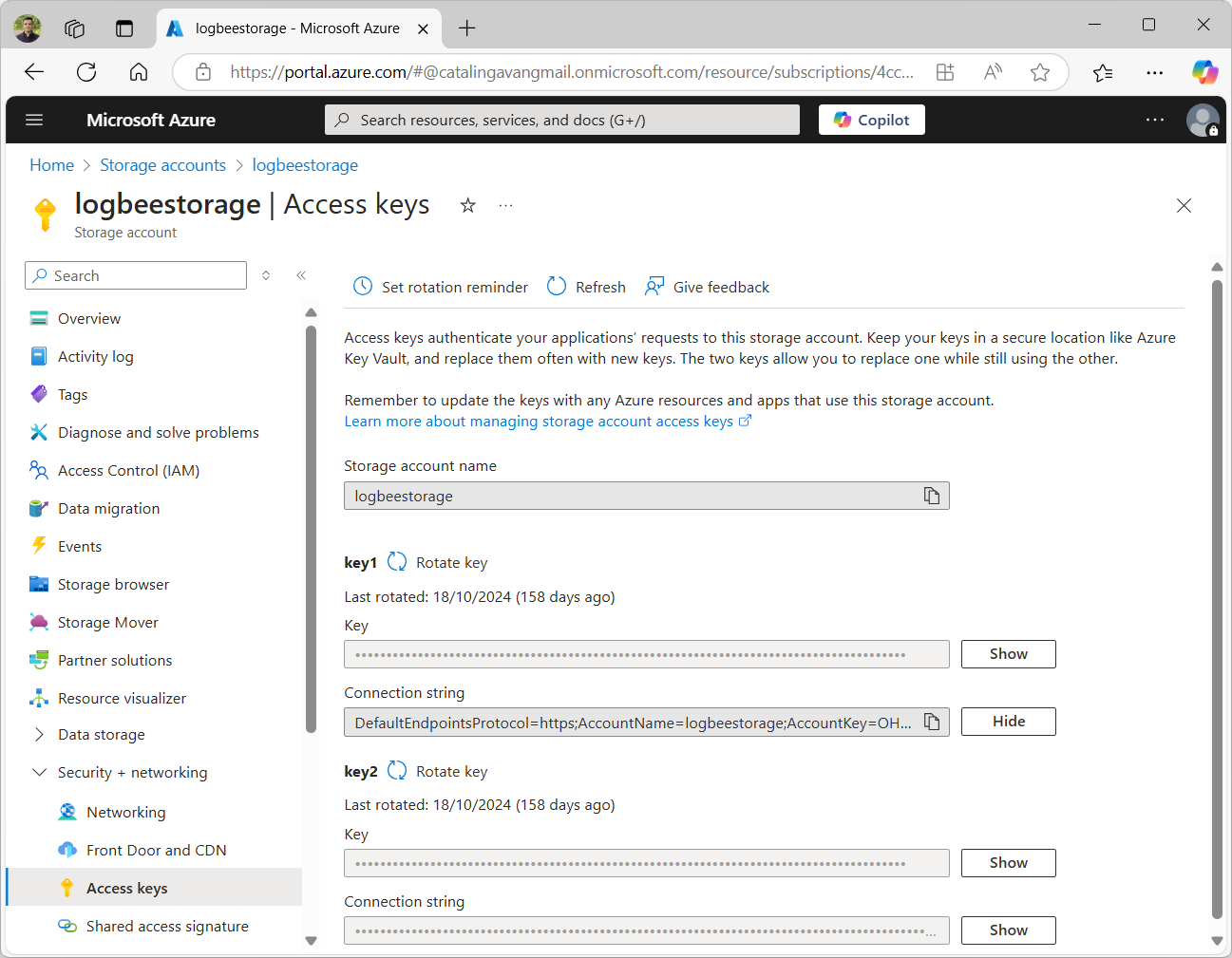The width and height of the screenshot is (1232, 958).
Task: Show the key1 value
Action: click(1008, 653)
